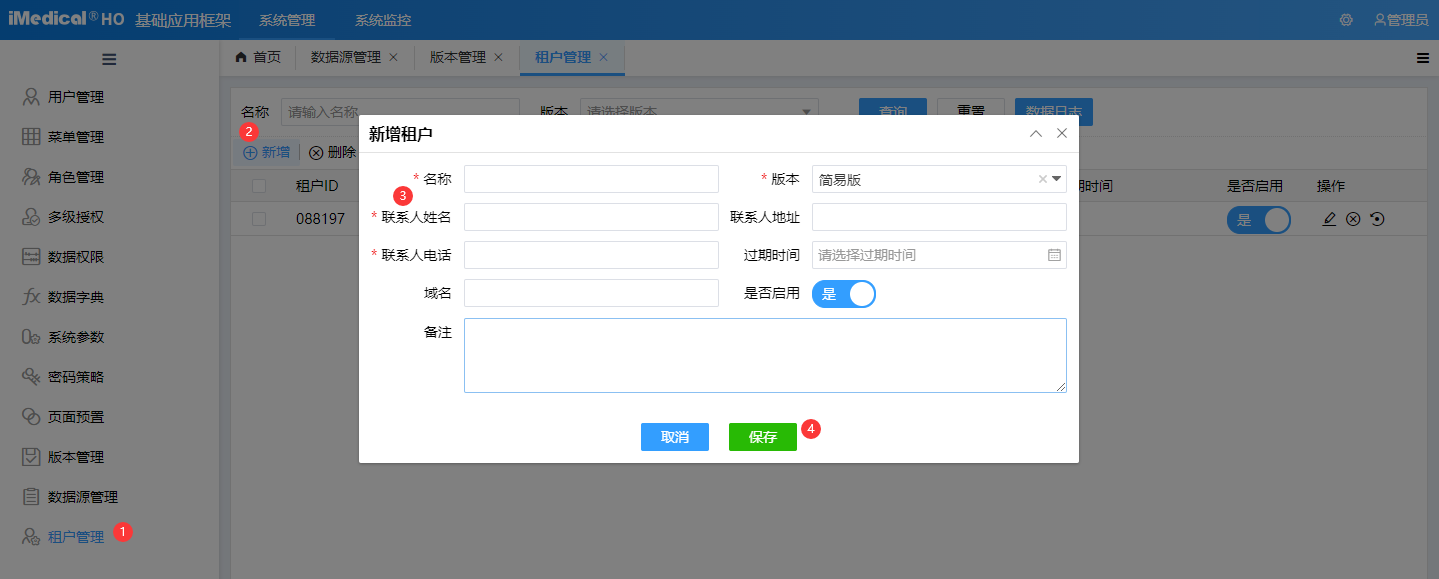This screenshot has height=579, width=1439.
Task: Check the checkbox for tenant 088197
Action: coord(259,219)
